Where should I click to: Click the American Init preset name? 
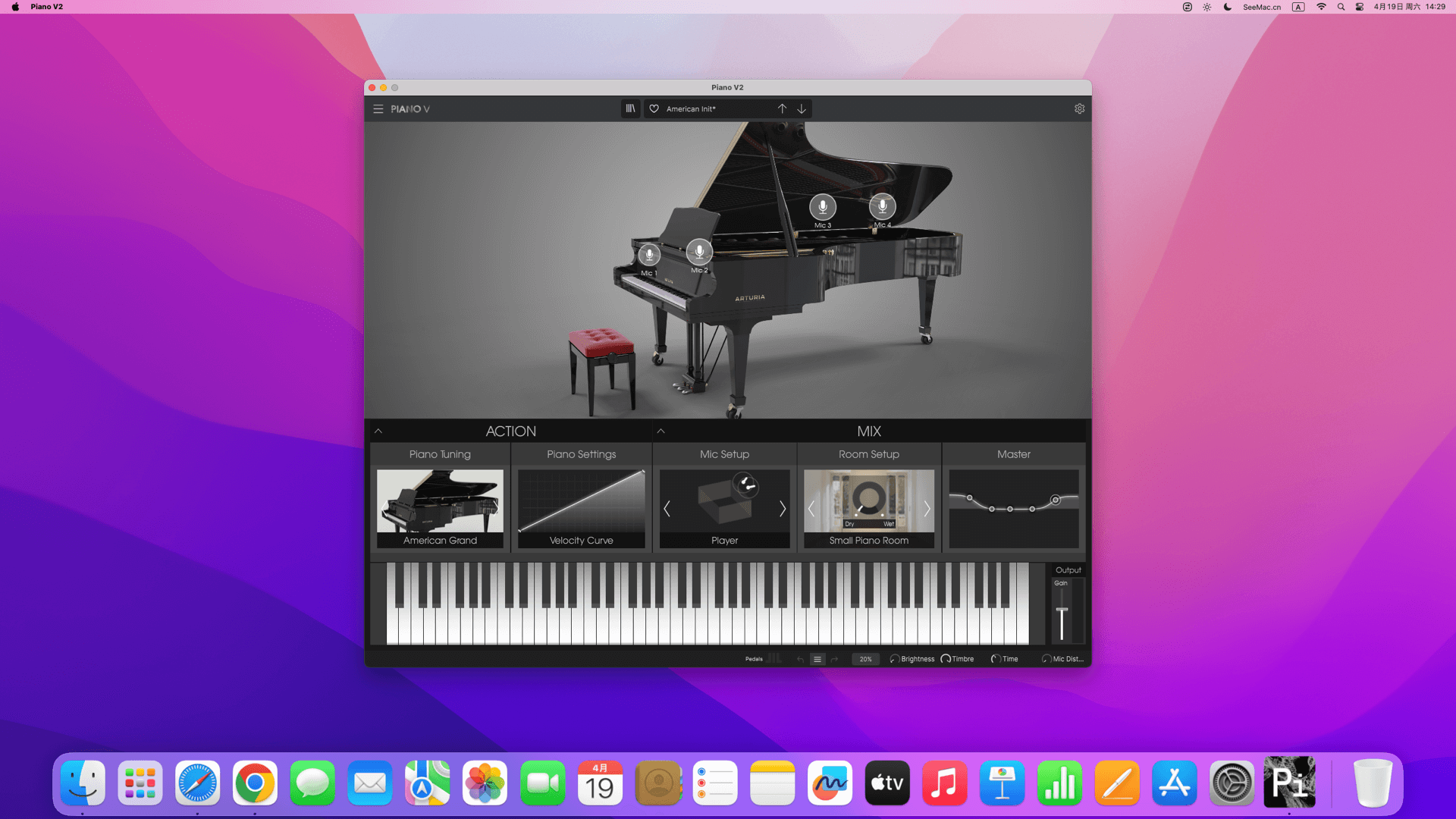click(691, 109)
